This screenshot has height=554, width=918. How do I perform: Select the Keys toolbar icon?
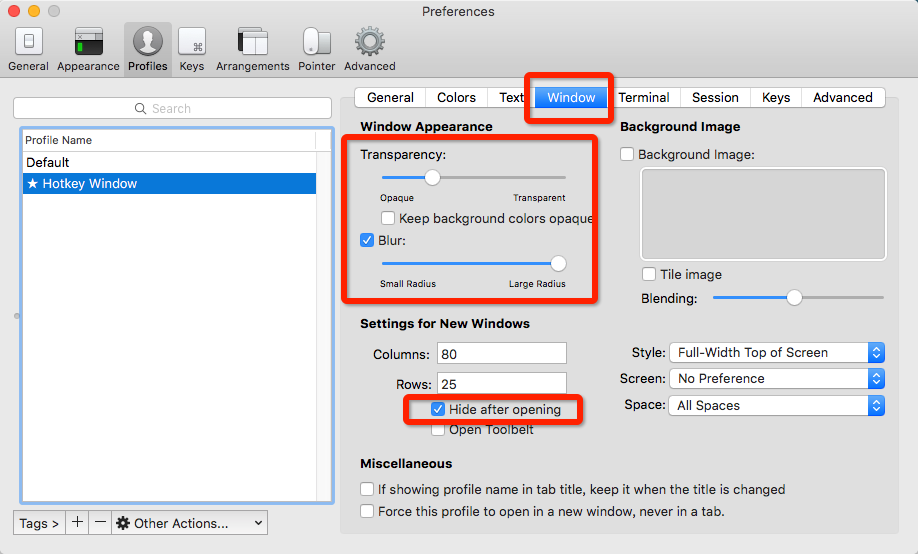(x=192, y=48)
